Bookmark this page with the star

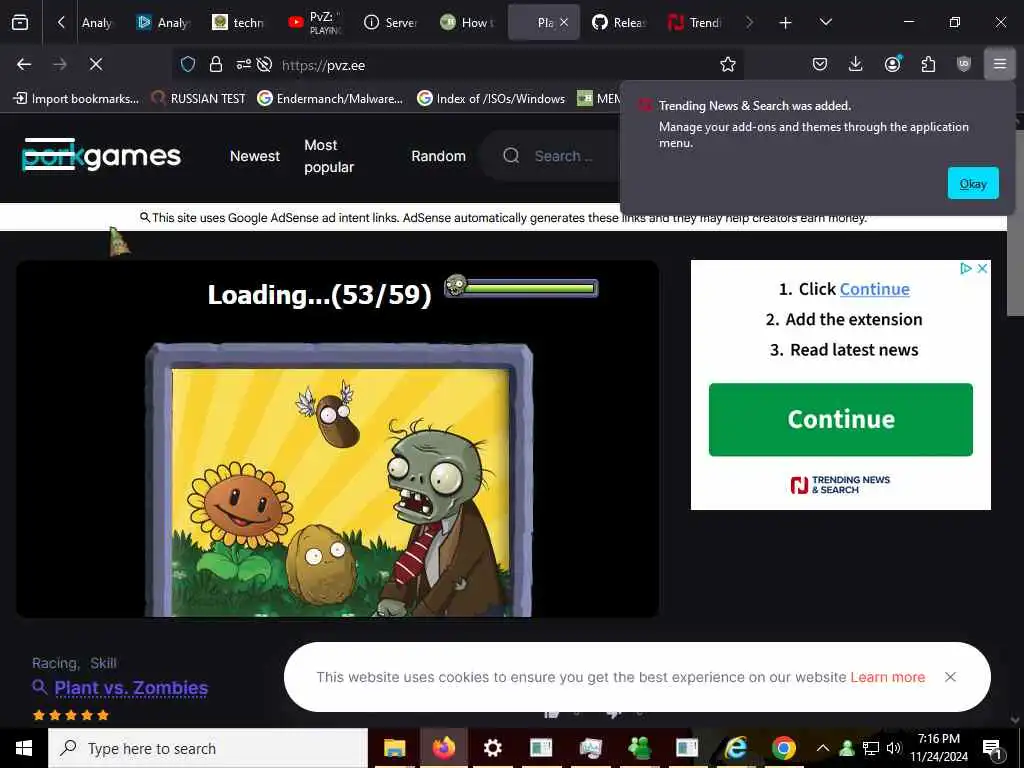point(728,64)
